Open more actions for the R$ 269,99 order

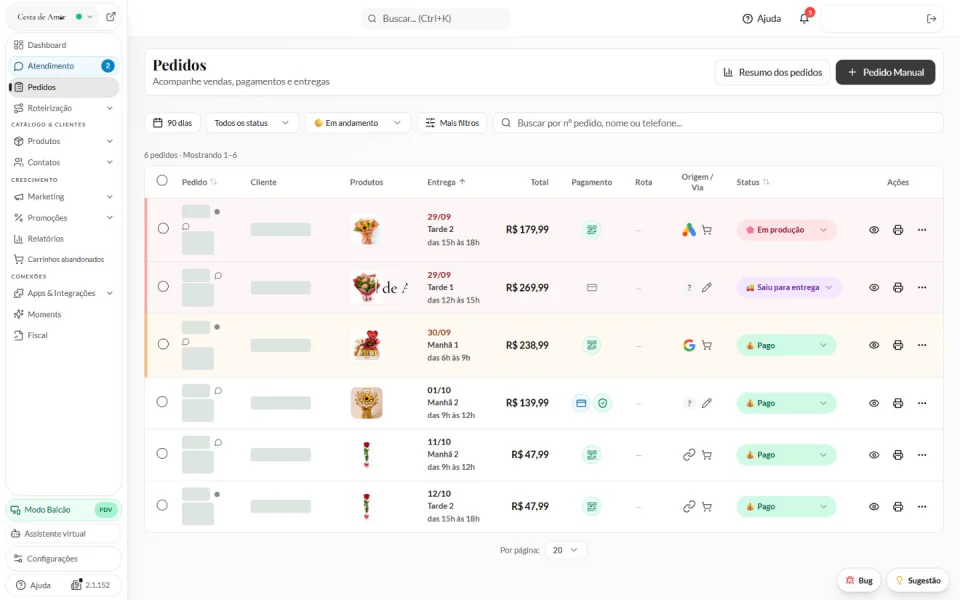(x=922, y=287)
